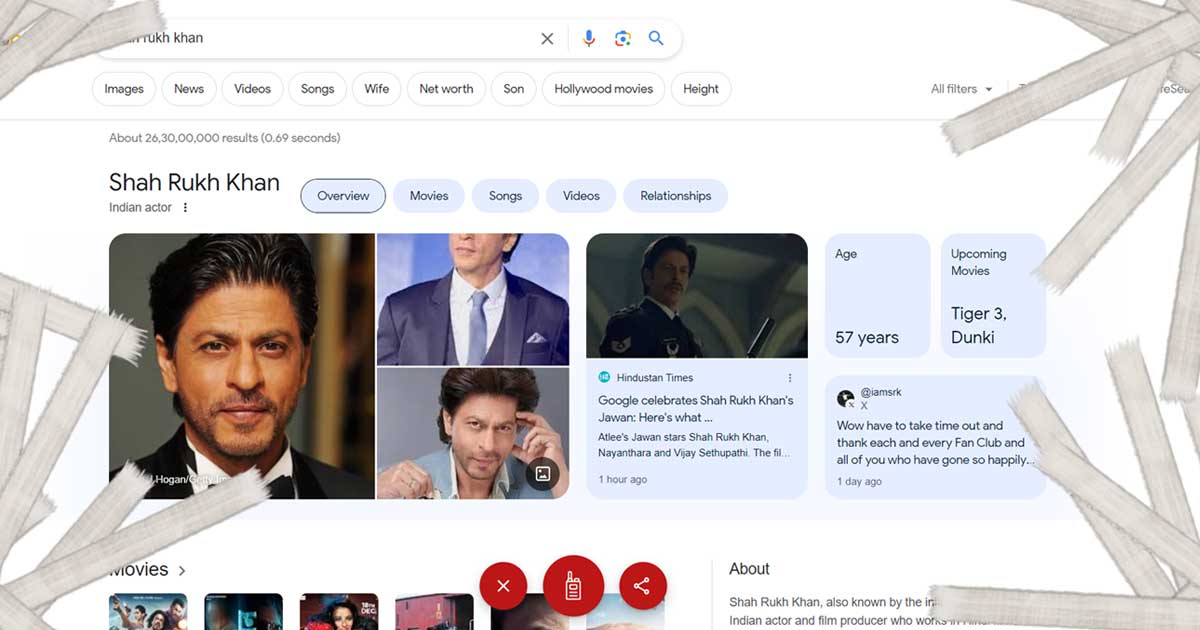This screenshot has height=630, width=1200.
Task: Select the Images filter chip
Action: (124, 89)
